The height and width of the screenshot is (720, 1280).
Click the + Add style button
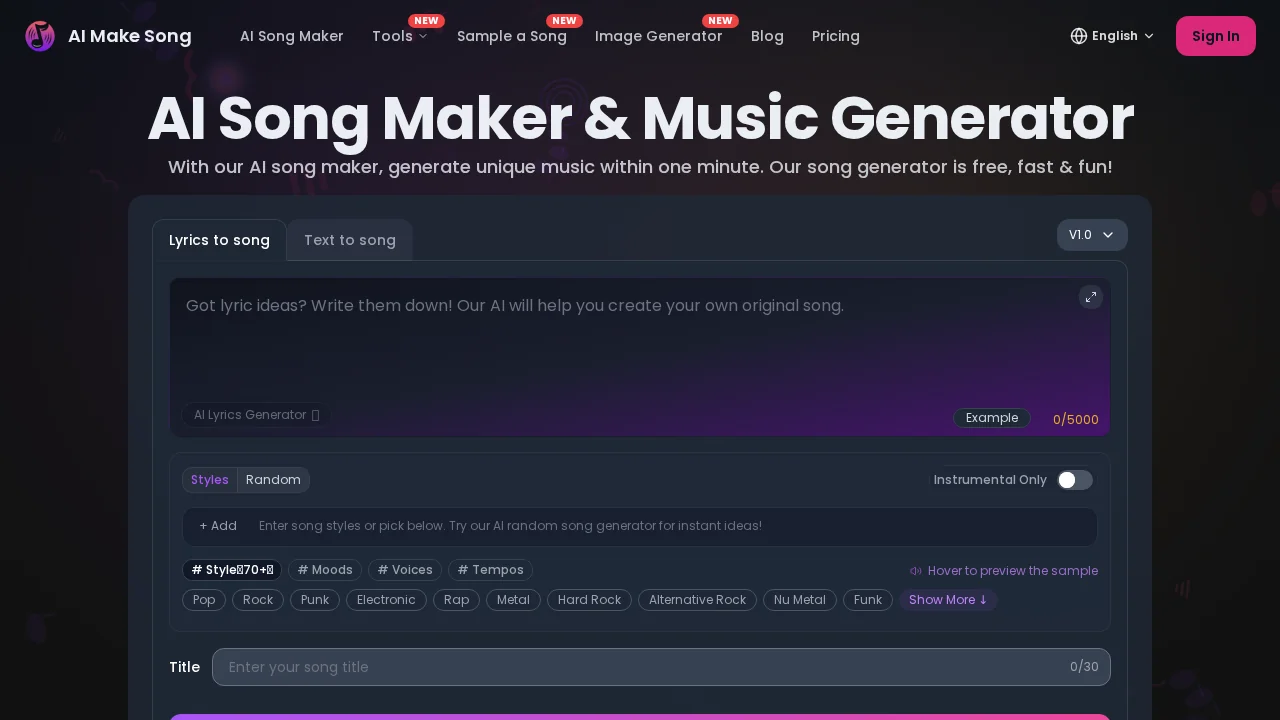pos(218,526)
